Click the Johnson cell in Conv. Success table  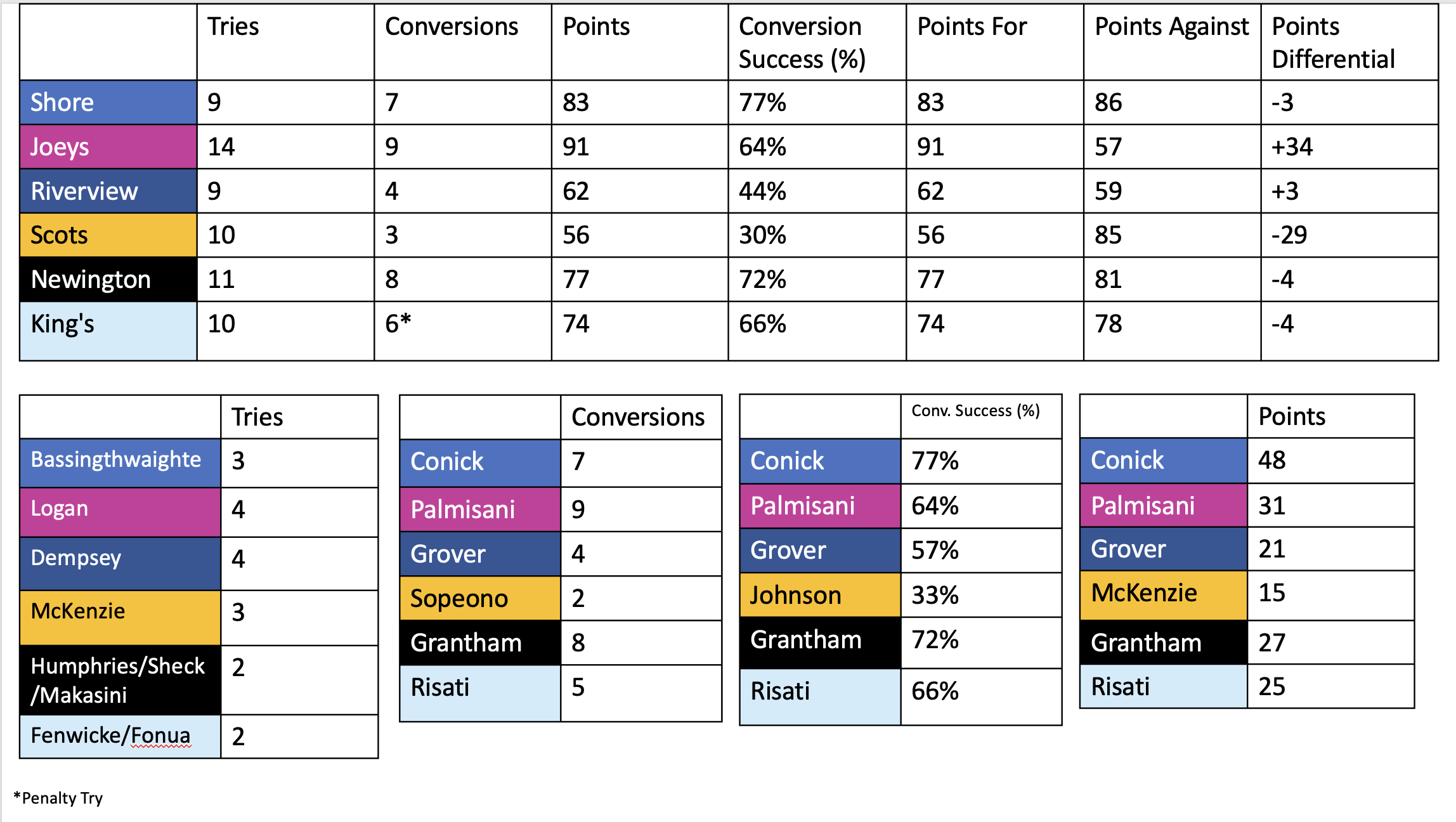pyautogui.click(x=819, y=596)
